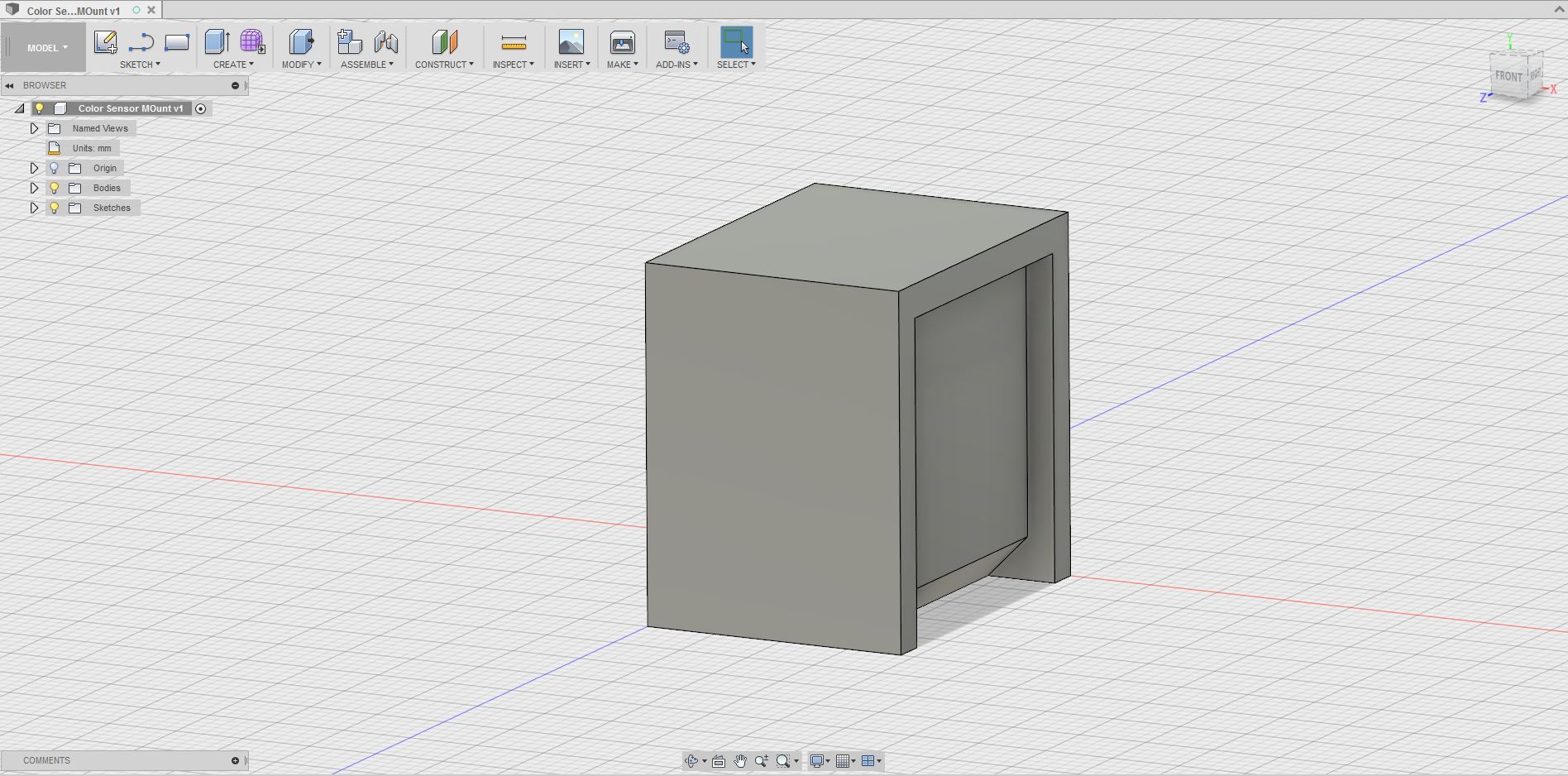Expand the Bodies tree node
The image size is (1568, 776).
tap(34, 188)
